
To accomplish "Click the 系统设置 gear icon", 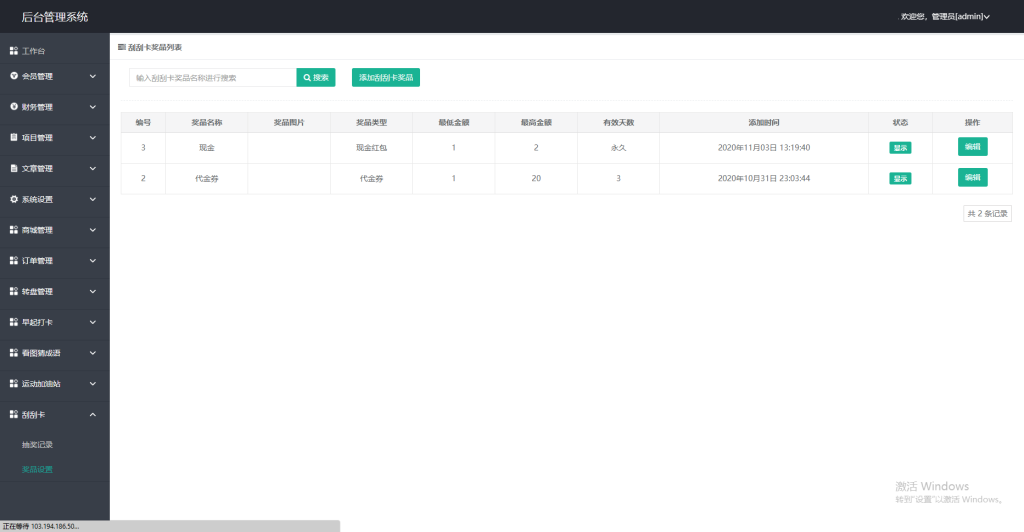I will pos(14,199).
